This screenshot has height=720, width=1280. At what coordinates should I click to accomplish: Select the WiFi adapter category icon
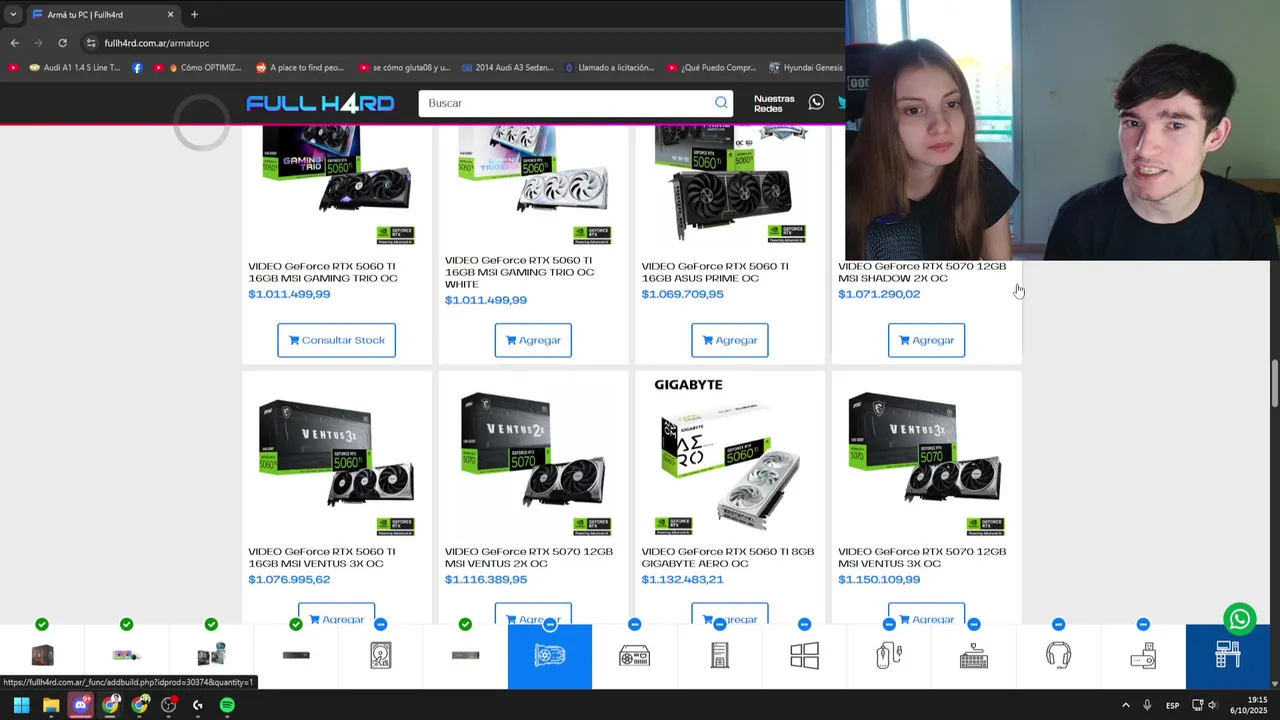pos(1143,656)
